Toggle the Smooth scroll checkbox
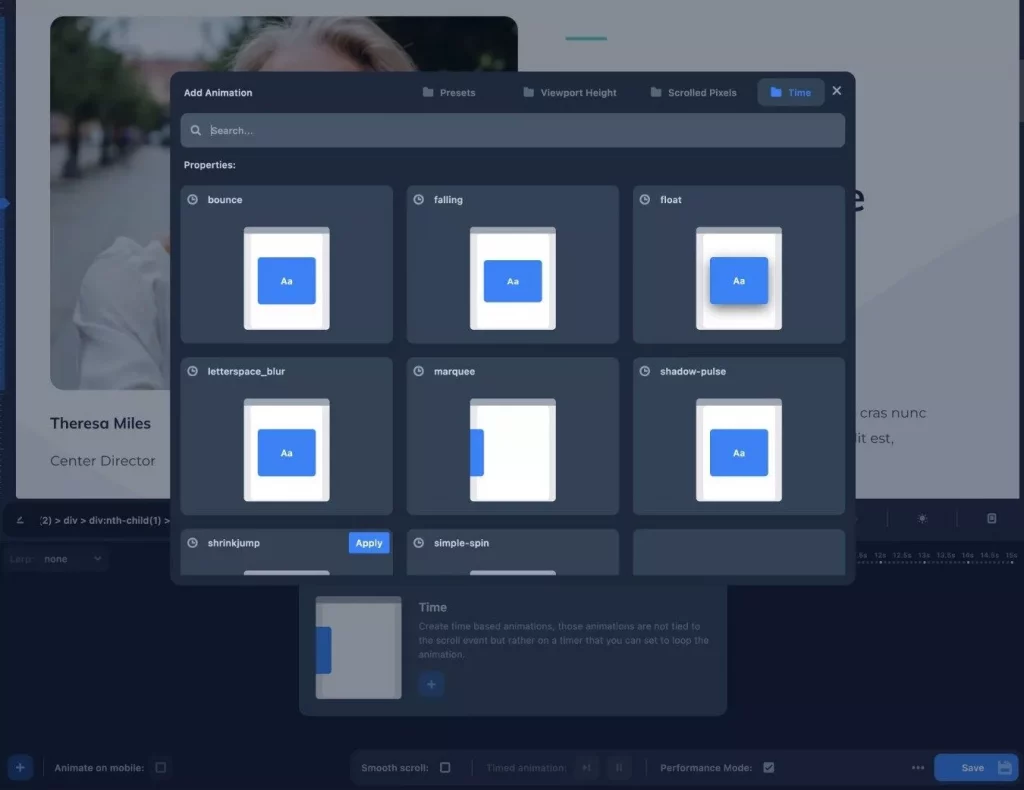This screenshot has height=790, width=1024. (445, 768)
